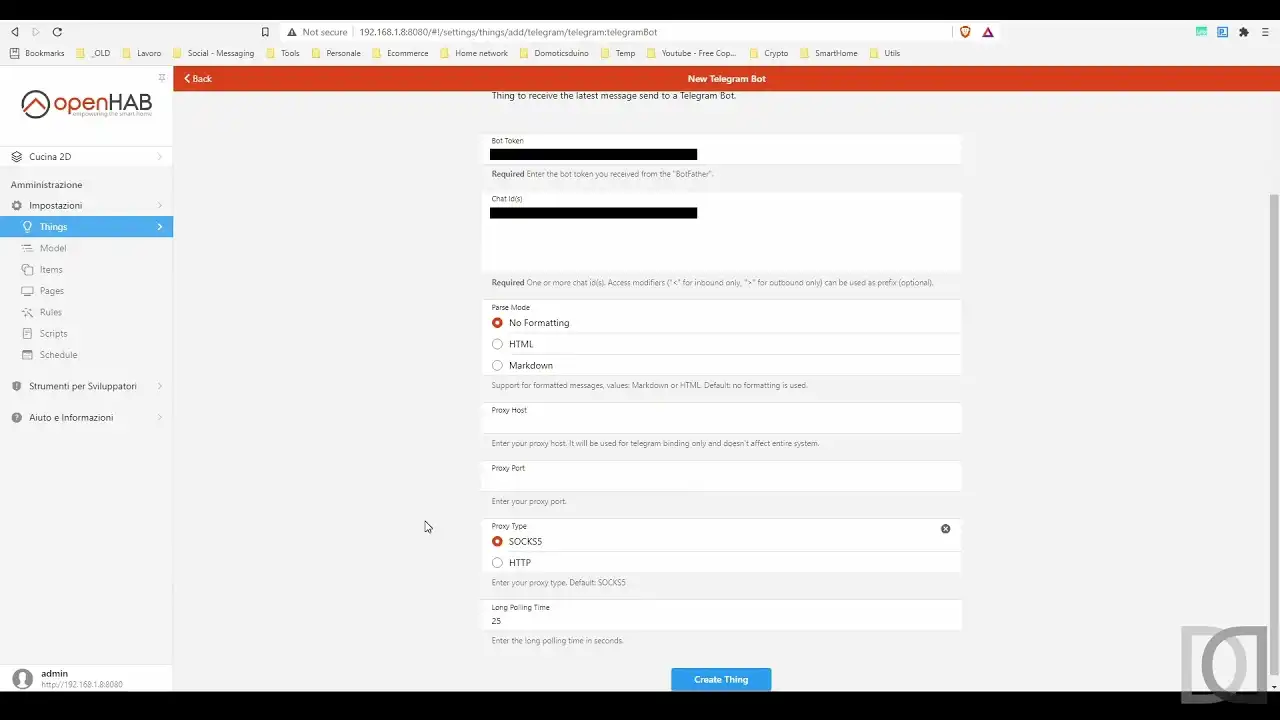Click the Strumenti per Sviluppatori shield icon
Image resolution: width=1280 pixels, height=720 pixels.
point(16,386)
